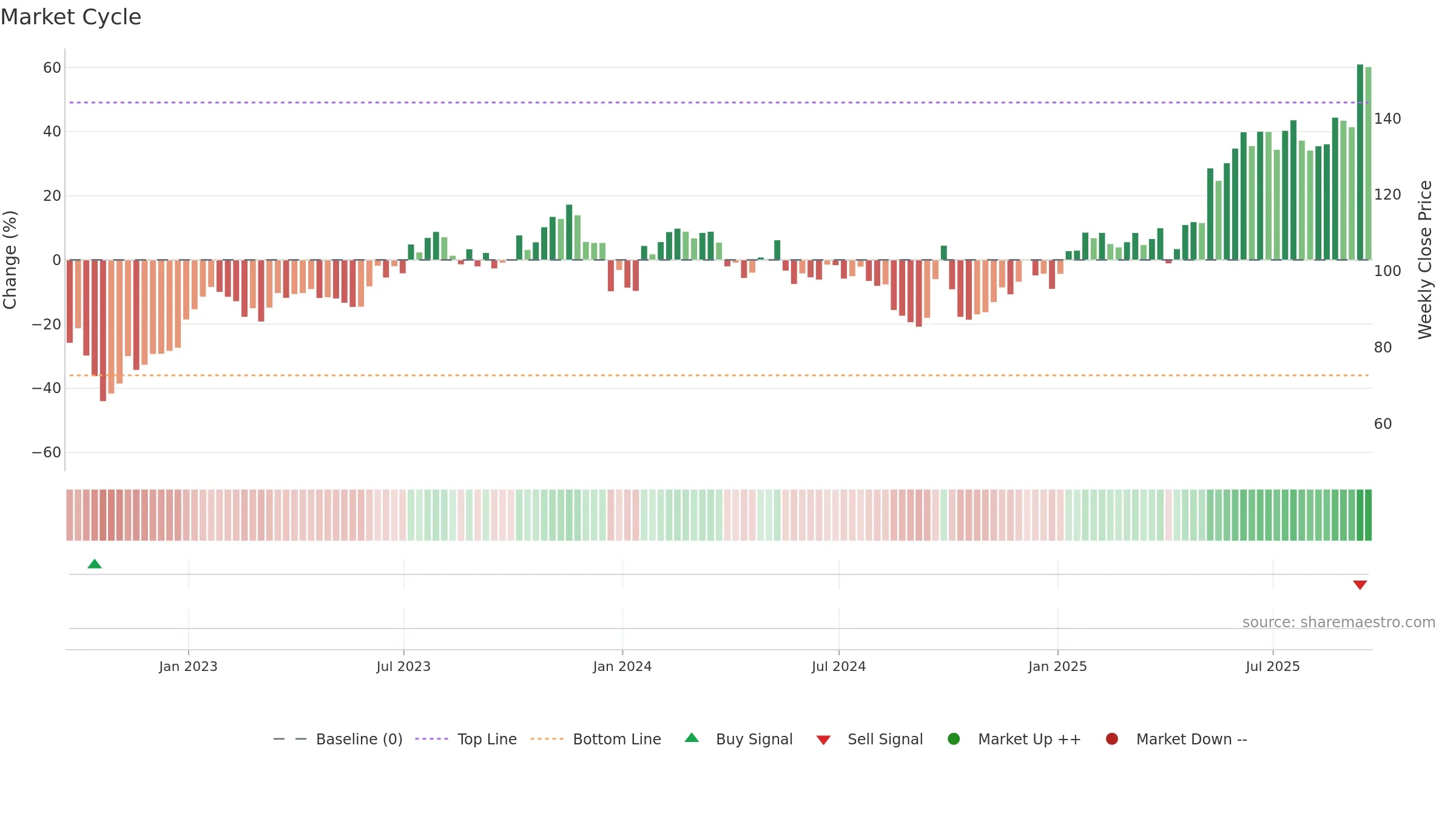Viewport: 1456px width, 819px height.
Task: Click the green Buy Signal legend triangle icon
Action: (x=692, y=738)
